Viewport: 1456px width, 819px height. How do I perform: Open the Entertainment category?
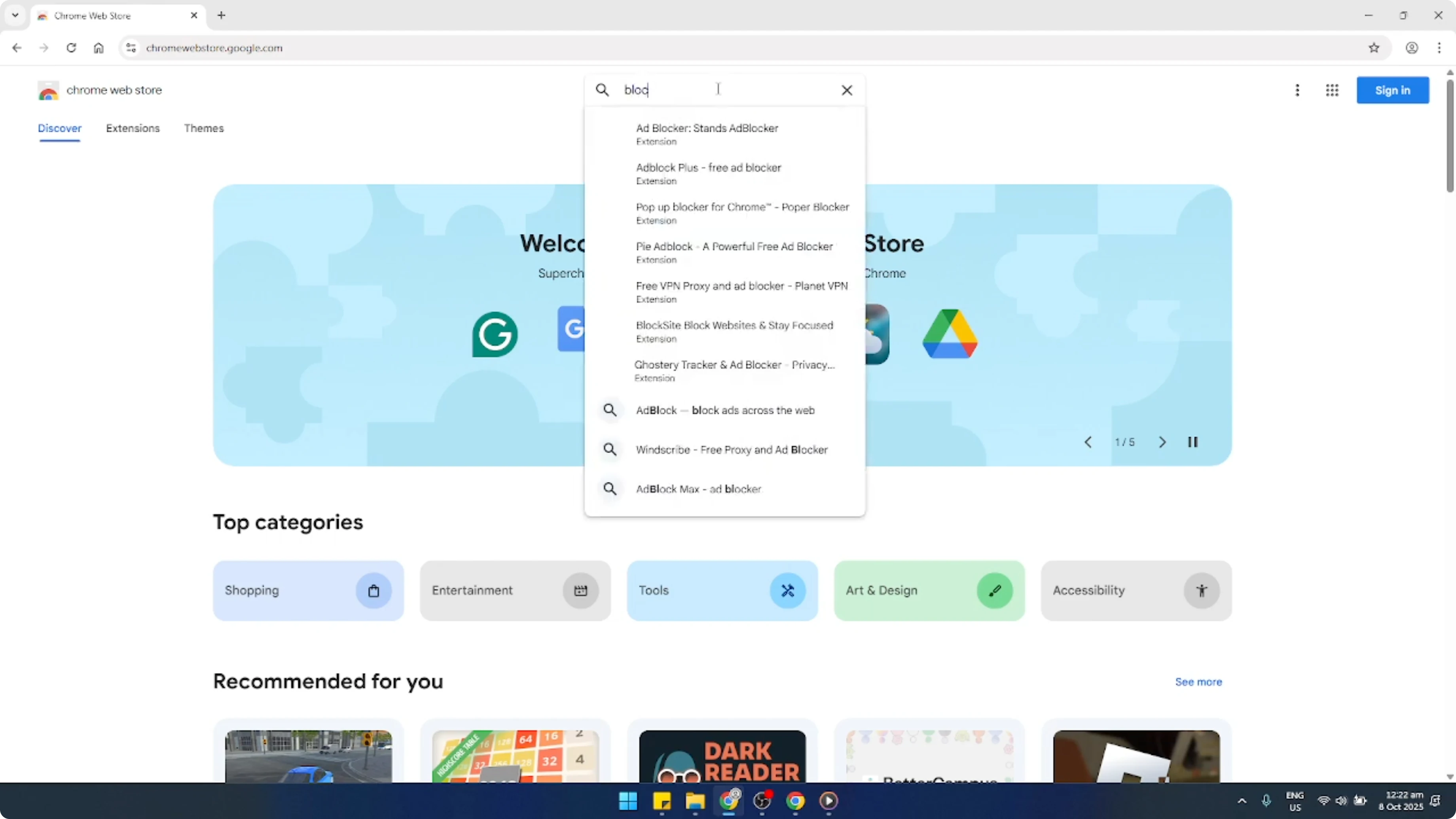(x=515, y=591)
